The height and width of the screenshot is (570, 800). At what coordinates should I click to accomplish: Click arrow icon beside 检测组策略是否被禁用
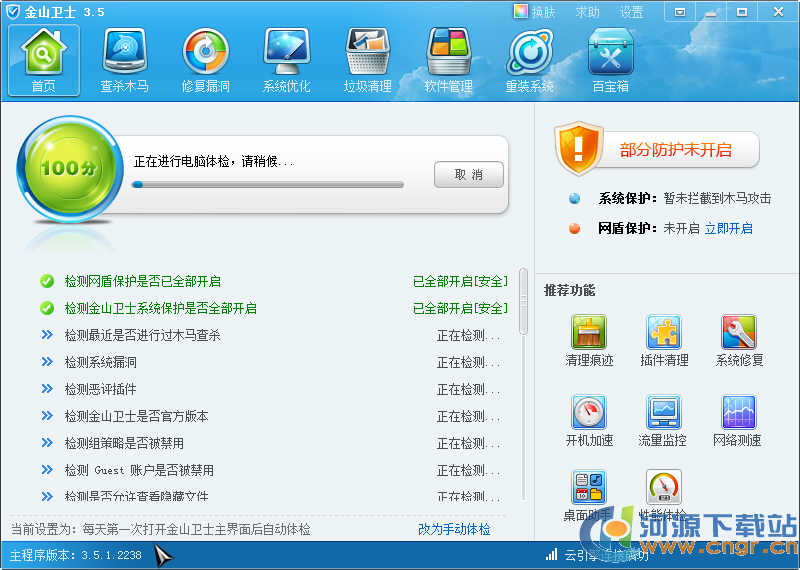click(x=47, y=442)
